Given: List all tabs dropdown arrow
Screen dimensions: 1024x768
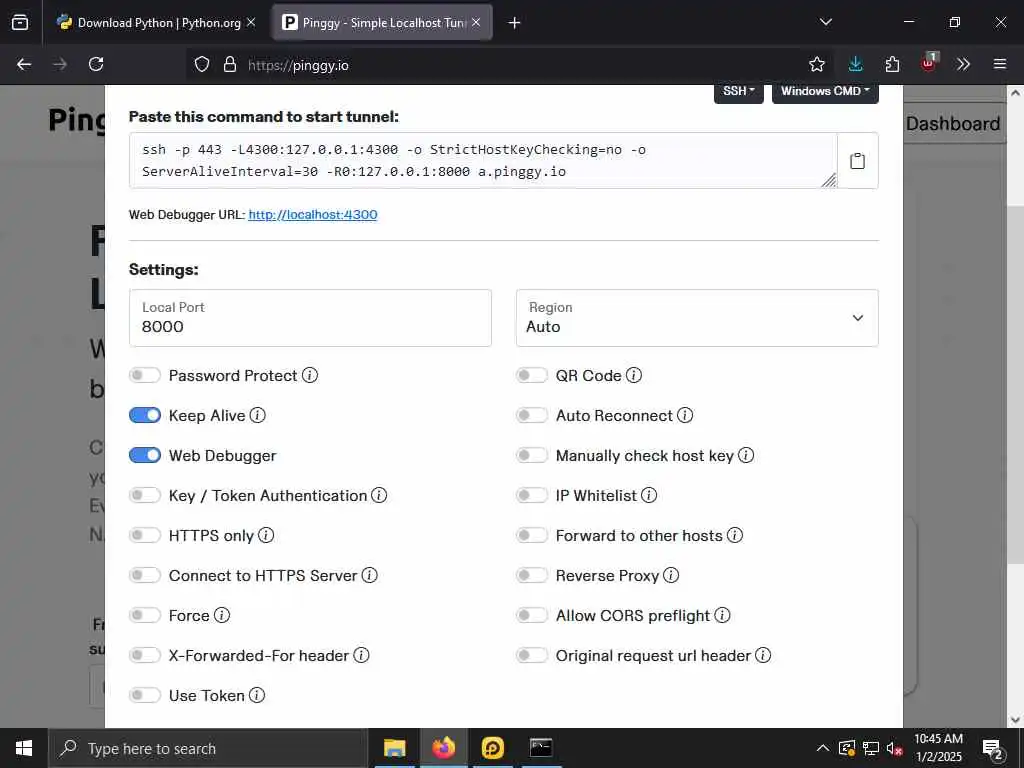Looking at the screenshot, I should click(826, 22).
